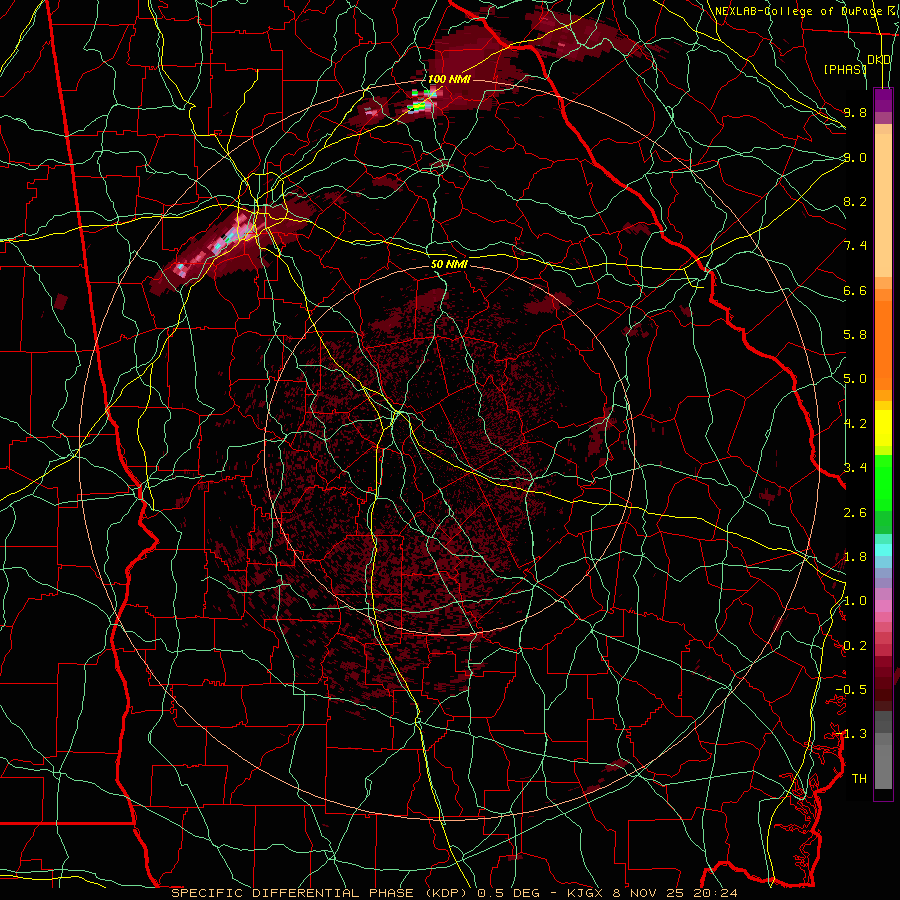
Task: Click the pink swatch near 1.0 on the color bar
Action: (883, 606)
